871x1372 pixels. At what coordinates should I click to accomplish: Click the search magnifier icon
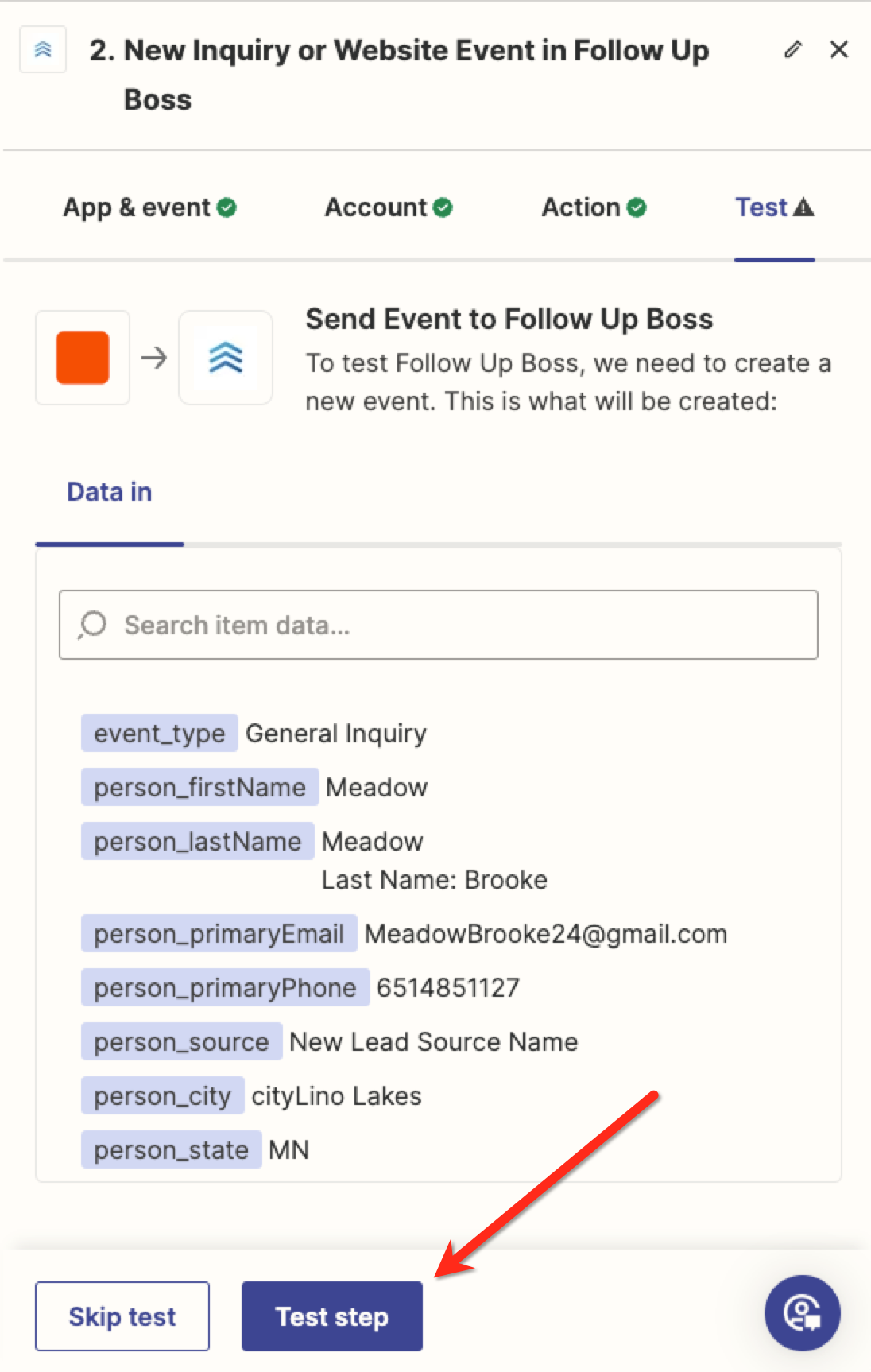92,625
